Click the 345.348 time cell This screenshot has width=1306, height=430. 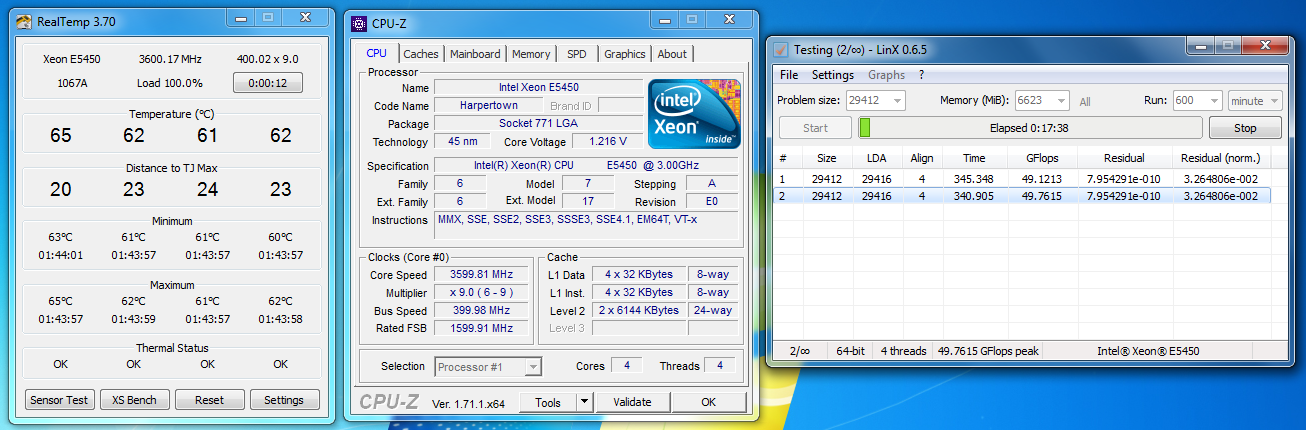click(973, 178)
